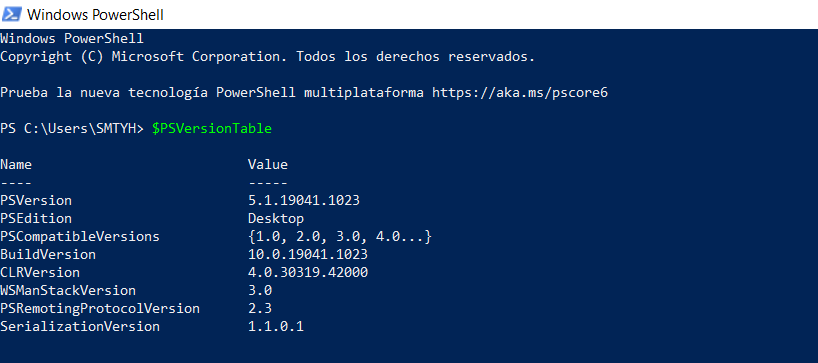Click the 1.1.0.1 SerializationVersion value

276,327
